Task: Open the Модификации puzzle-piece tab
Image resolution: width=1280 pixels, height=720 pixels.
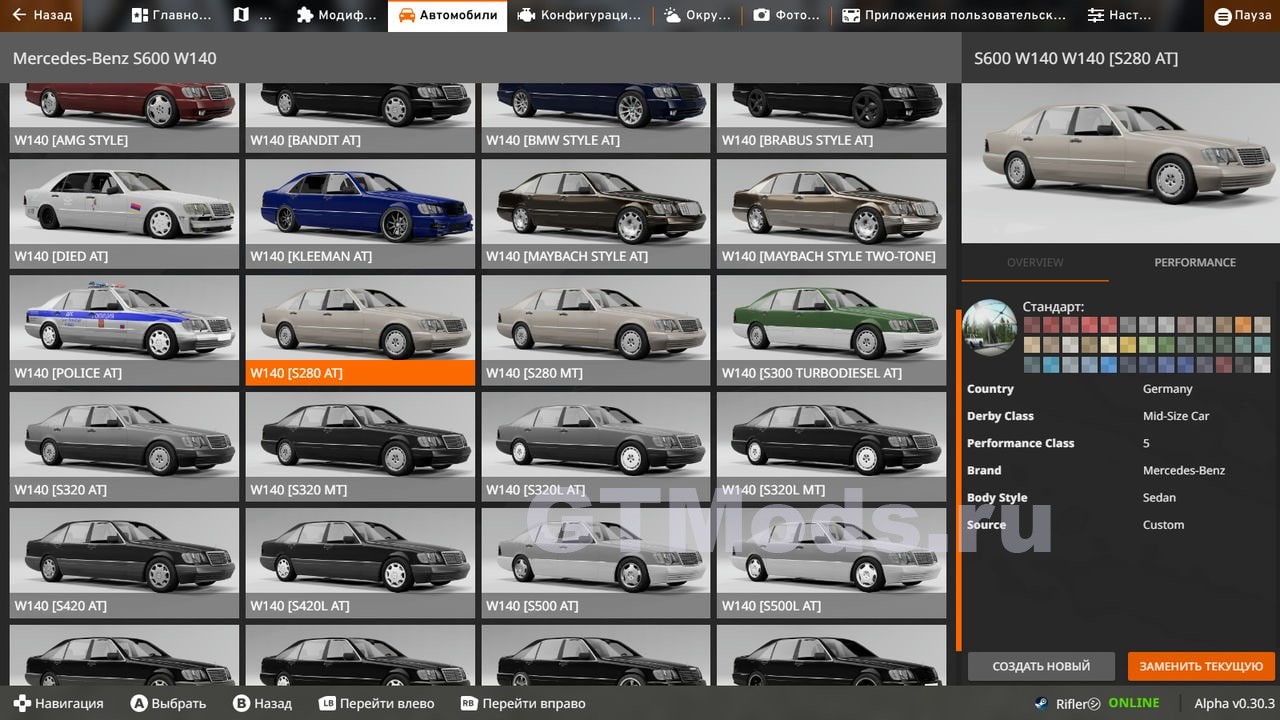Action: (x=337, y=16)
